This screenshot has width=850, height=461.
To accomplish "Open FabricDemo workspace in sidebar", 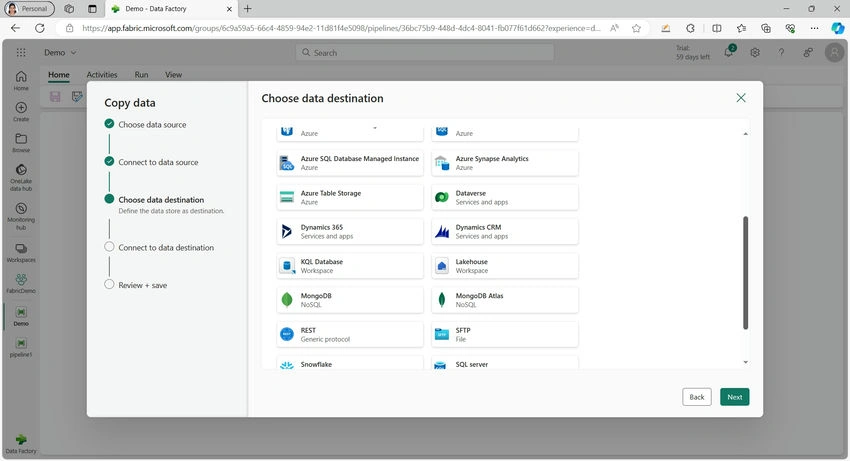I will [21, 284].
